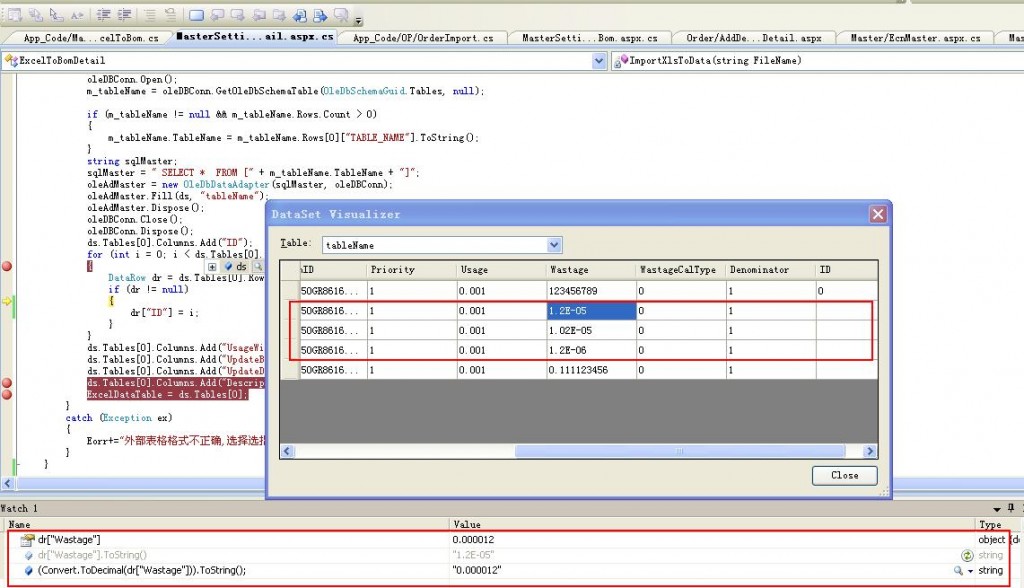Click the magnifier icon beside ImportXlsToData
The height and width of the screenshot is (588, 1024).
(x=617, y=61)
